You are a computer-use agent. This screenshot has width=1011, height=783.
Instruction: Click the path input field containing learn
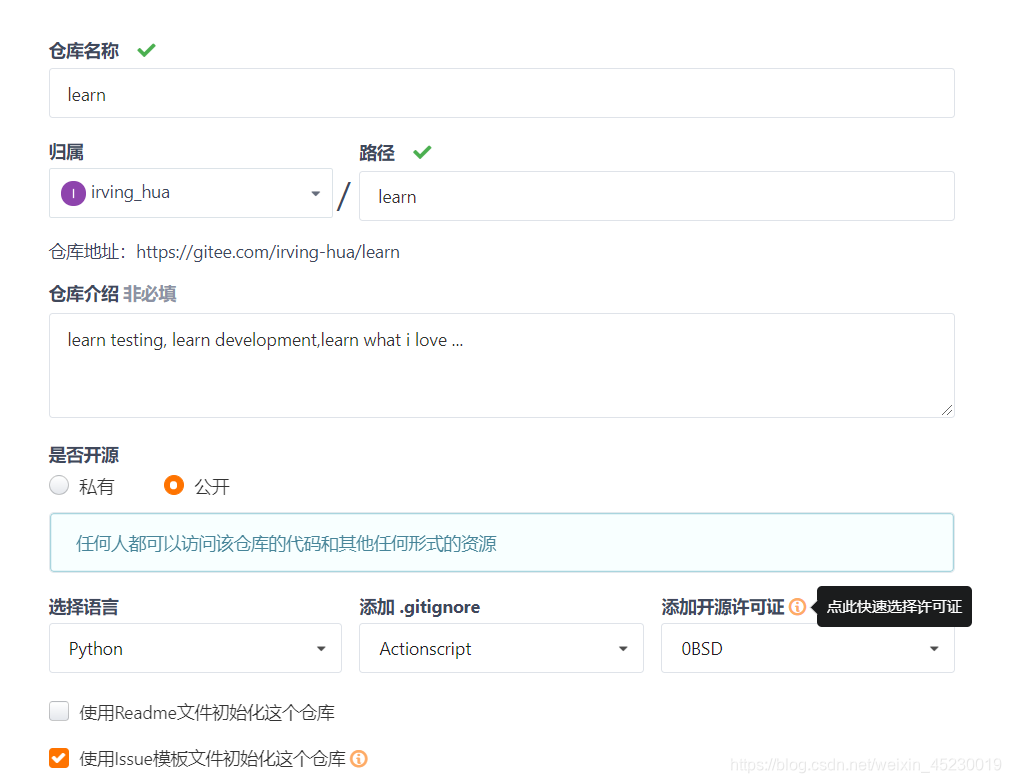click(656, 196)
